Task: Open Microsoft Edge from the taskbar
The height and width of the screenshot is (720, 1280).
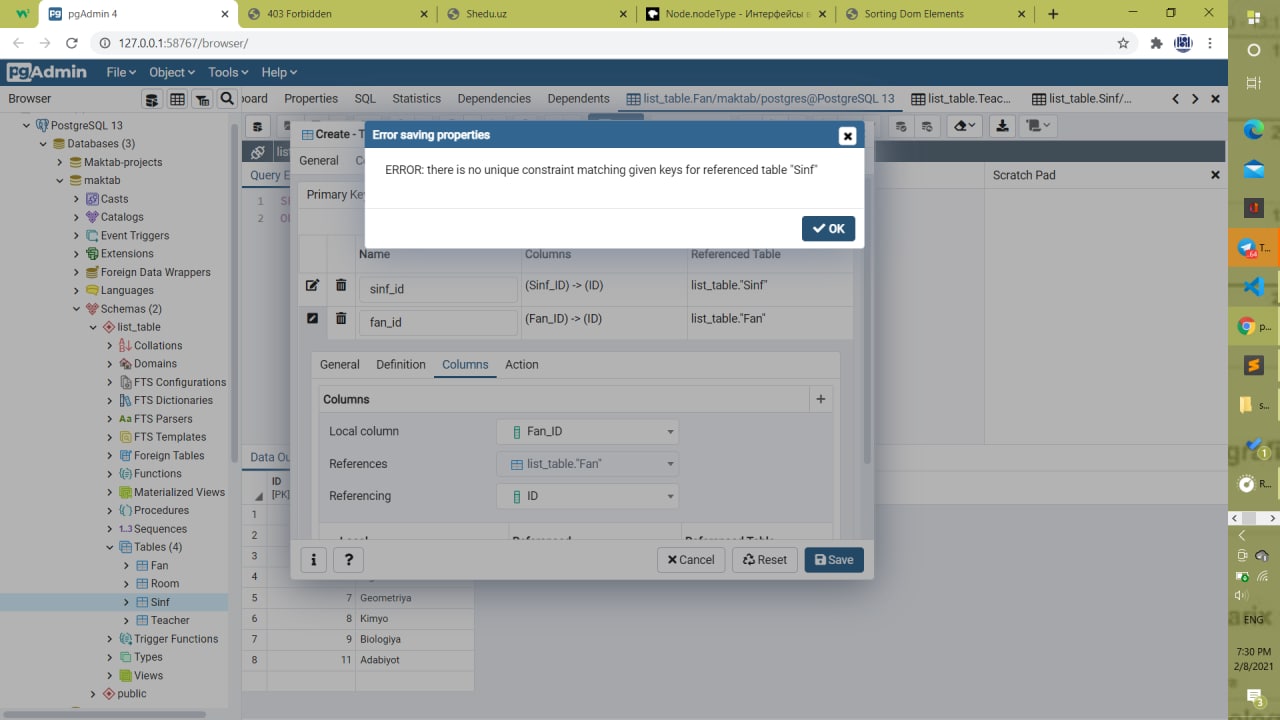Action: (1253, 129)
